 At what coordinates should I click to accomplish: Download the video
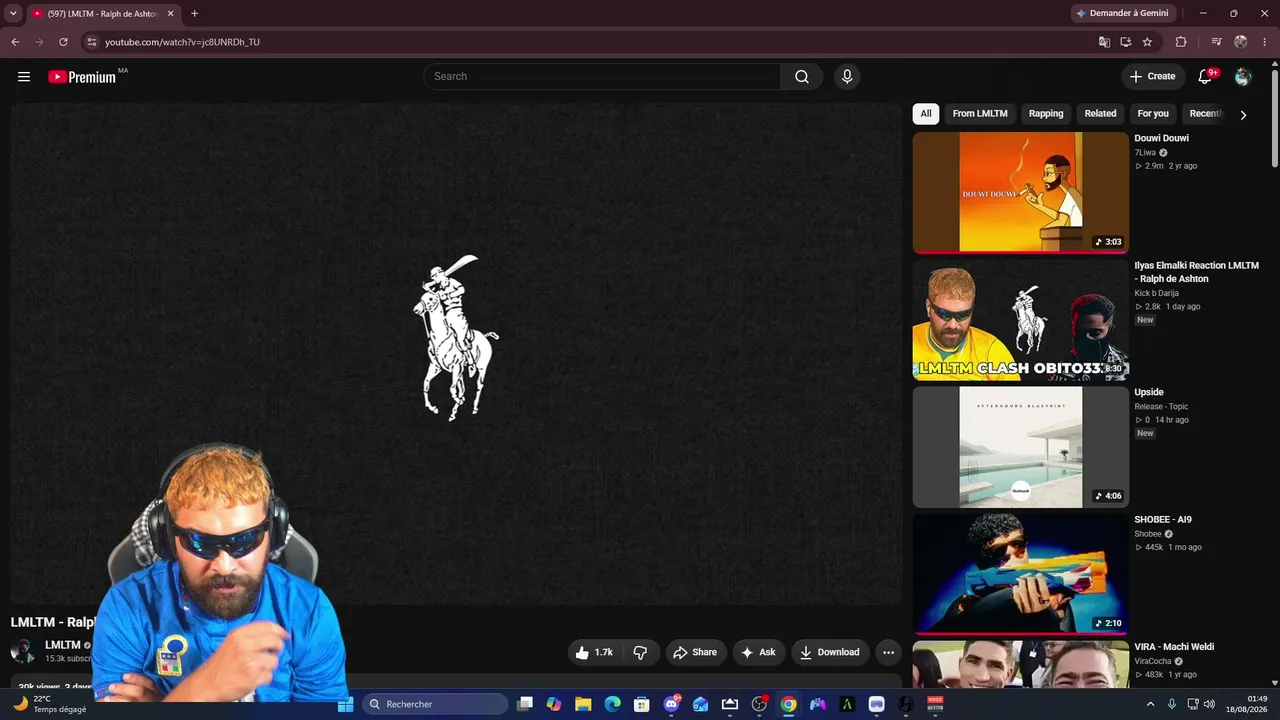[830, 652]
